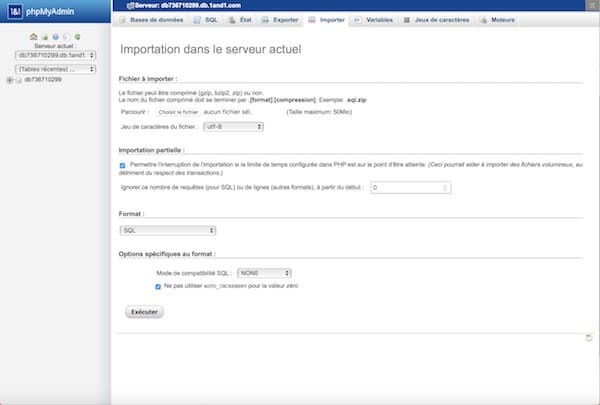Open the Serveur actuel dropdown
600x405 pixels.
tap(55, 55)
